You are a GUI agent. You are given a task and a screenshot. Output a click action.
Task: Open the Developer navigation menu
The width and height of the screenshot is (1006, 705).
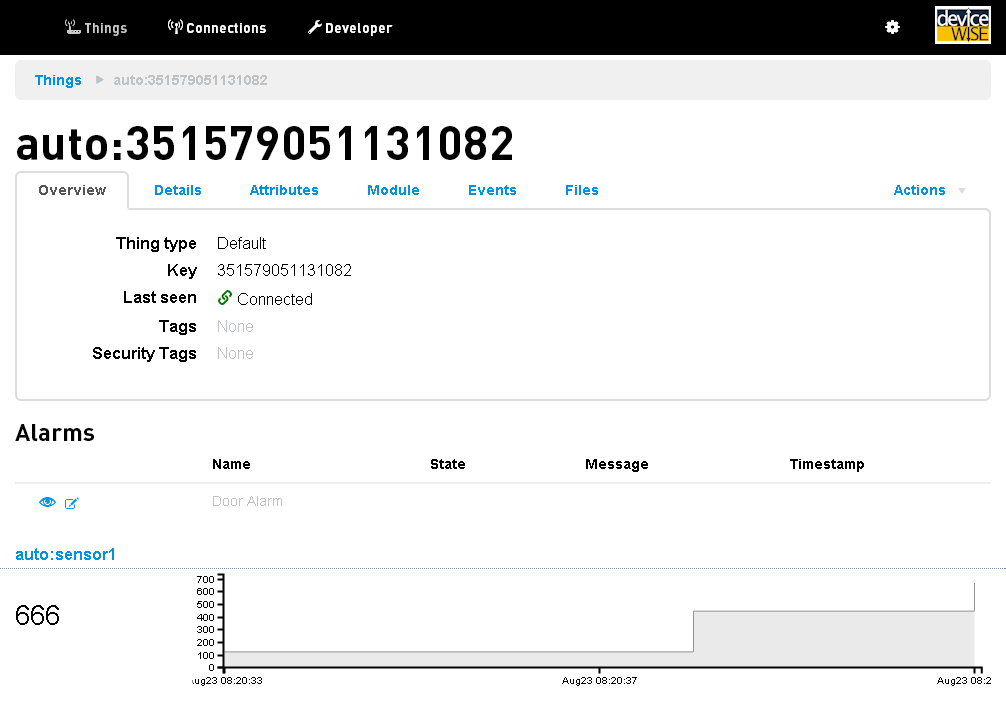coord(350,28)
